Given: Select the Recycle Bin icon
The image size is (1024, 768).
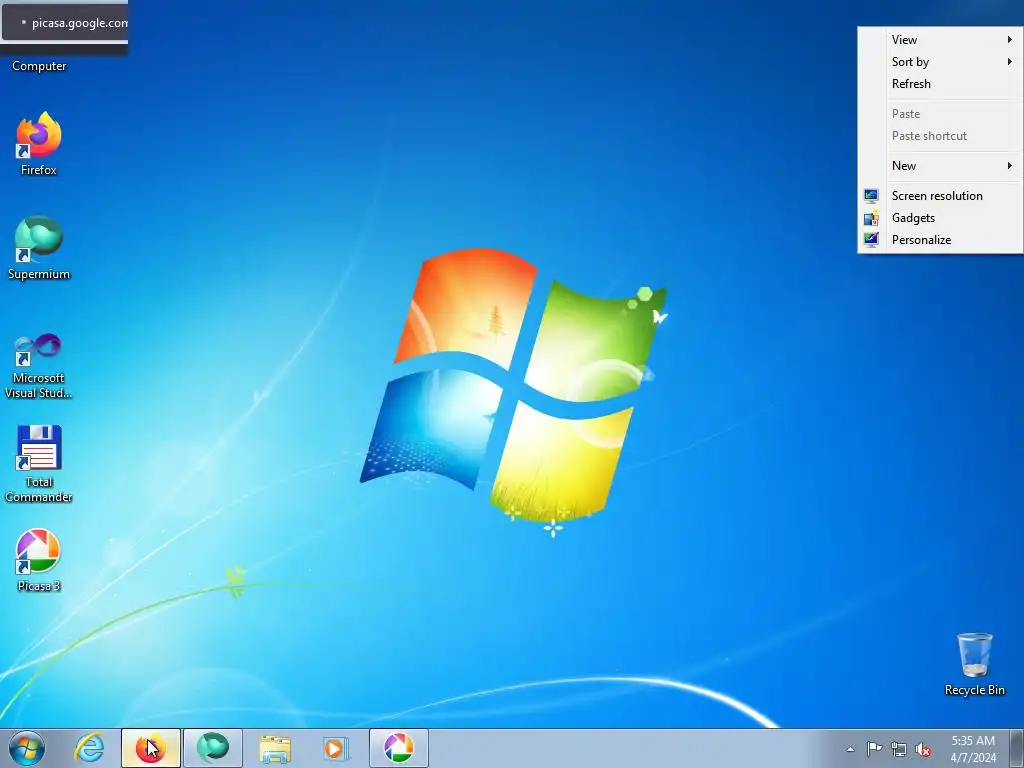Looking at the screenshot, I should pyautogui.click(x=974, y=664).
